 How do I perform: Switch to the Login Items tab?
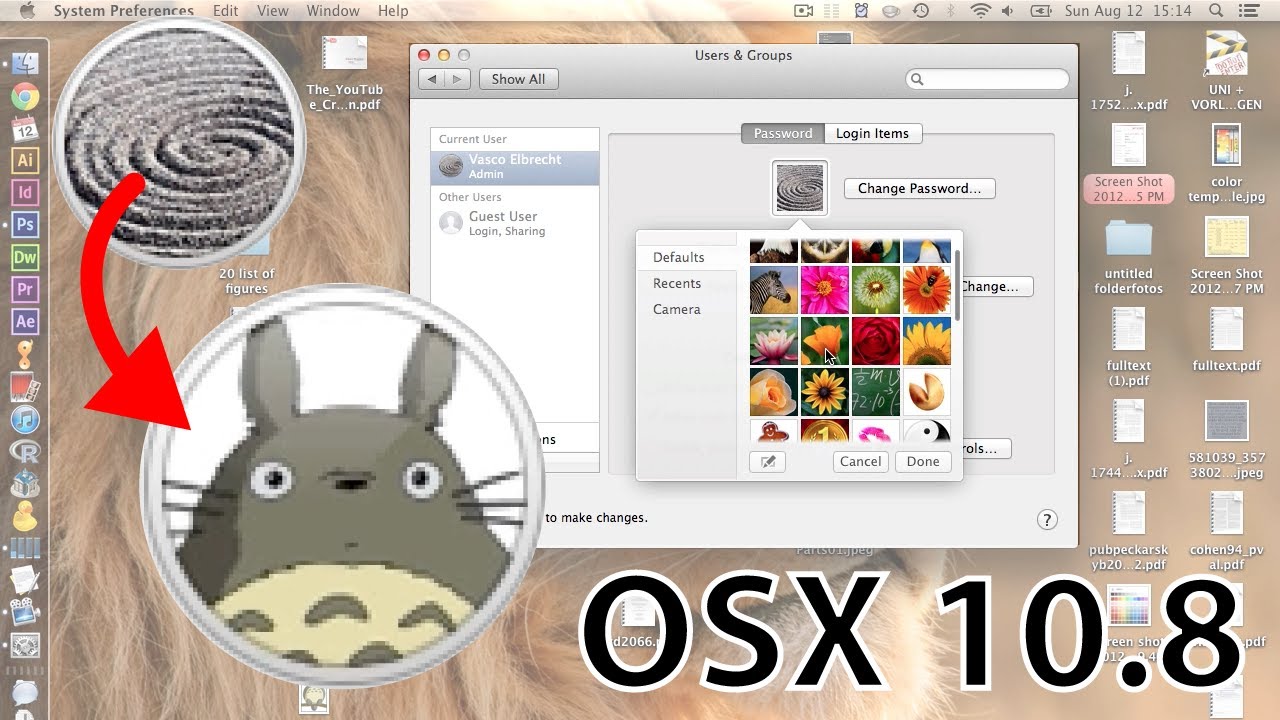(872, 133)
